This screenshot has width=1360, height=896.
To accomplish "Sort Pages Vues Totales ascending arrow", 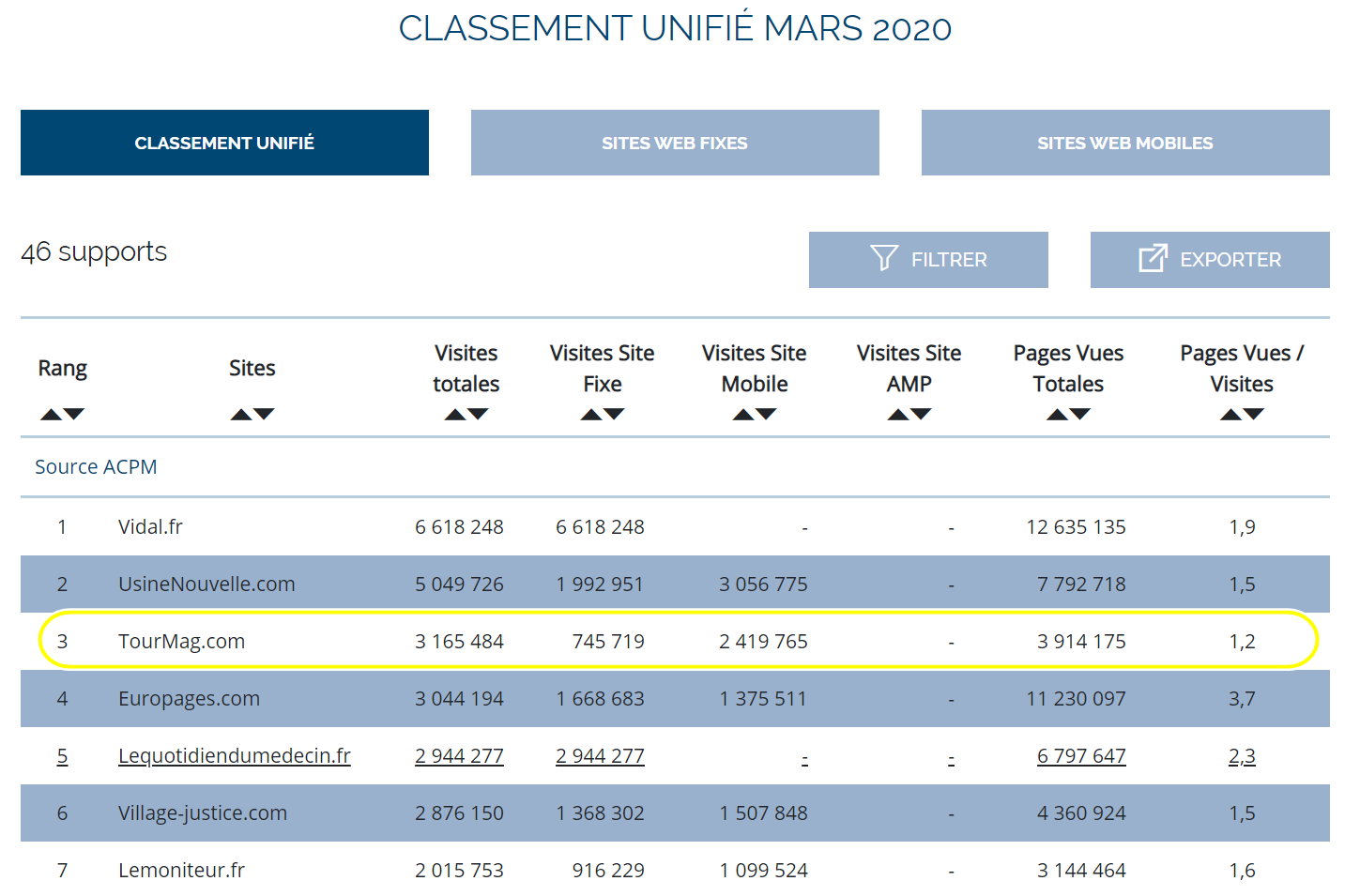I will point(1057,415).
